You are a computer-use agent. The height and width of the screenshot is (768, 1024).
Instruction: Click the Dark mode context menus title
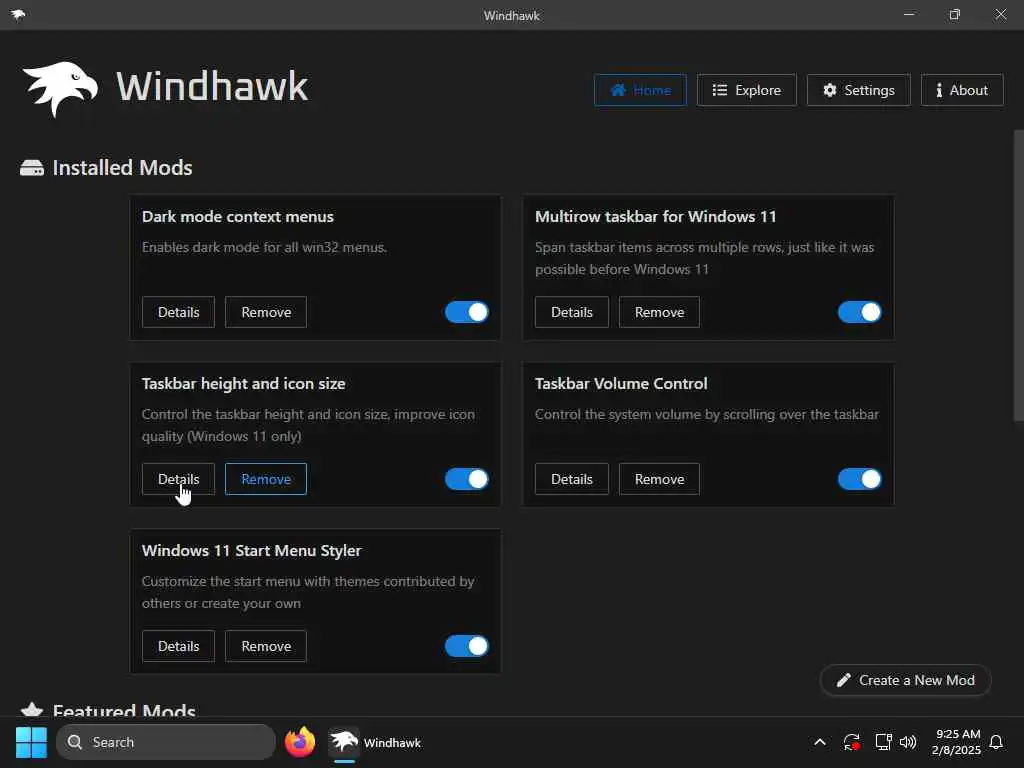[x=238, y=217]
